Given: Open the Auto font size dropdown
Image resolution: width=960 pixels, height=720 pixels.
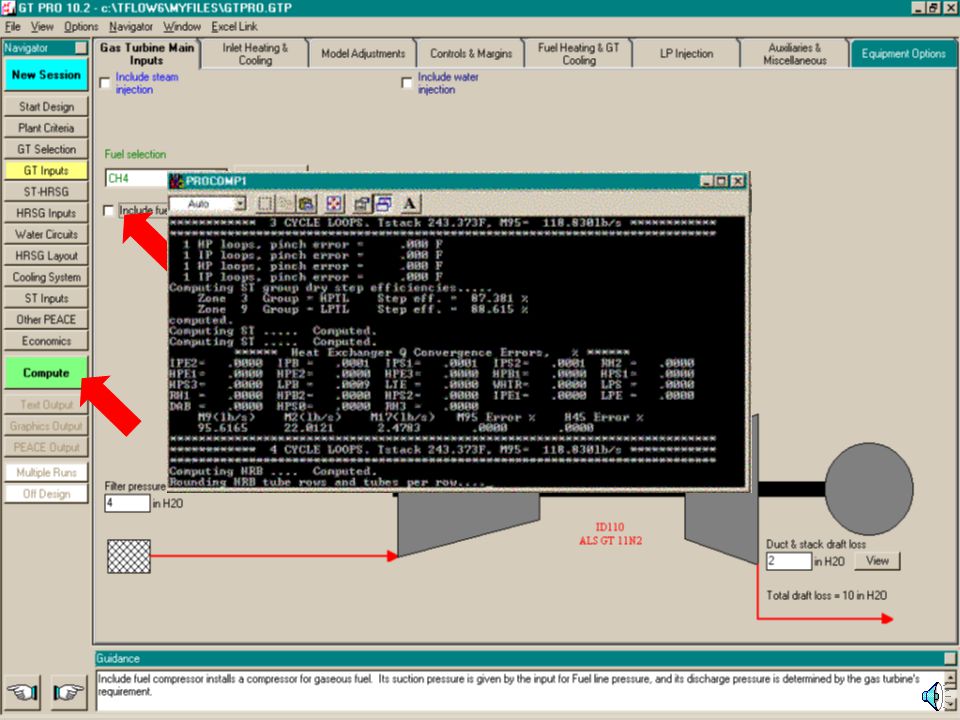Looking at the screenshot, I should pos(240,204).
